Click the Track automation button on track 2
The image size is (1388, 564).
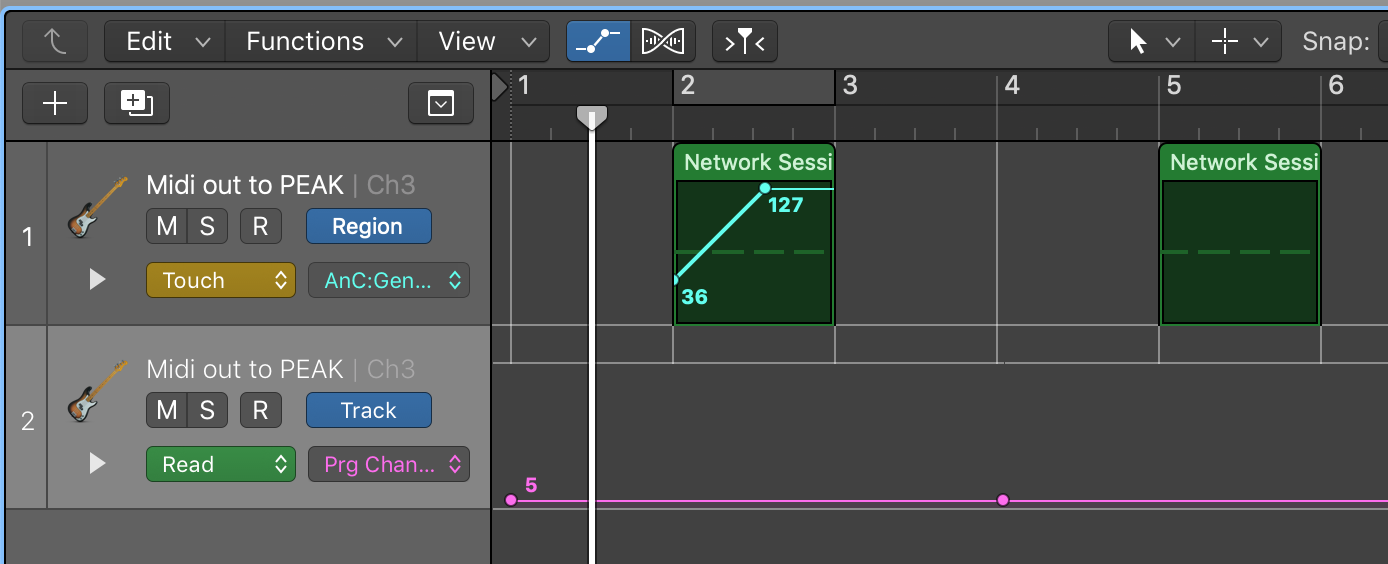(x=368, y=410)
